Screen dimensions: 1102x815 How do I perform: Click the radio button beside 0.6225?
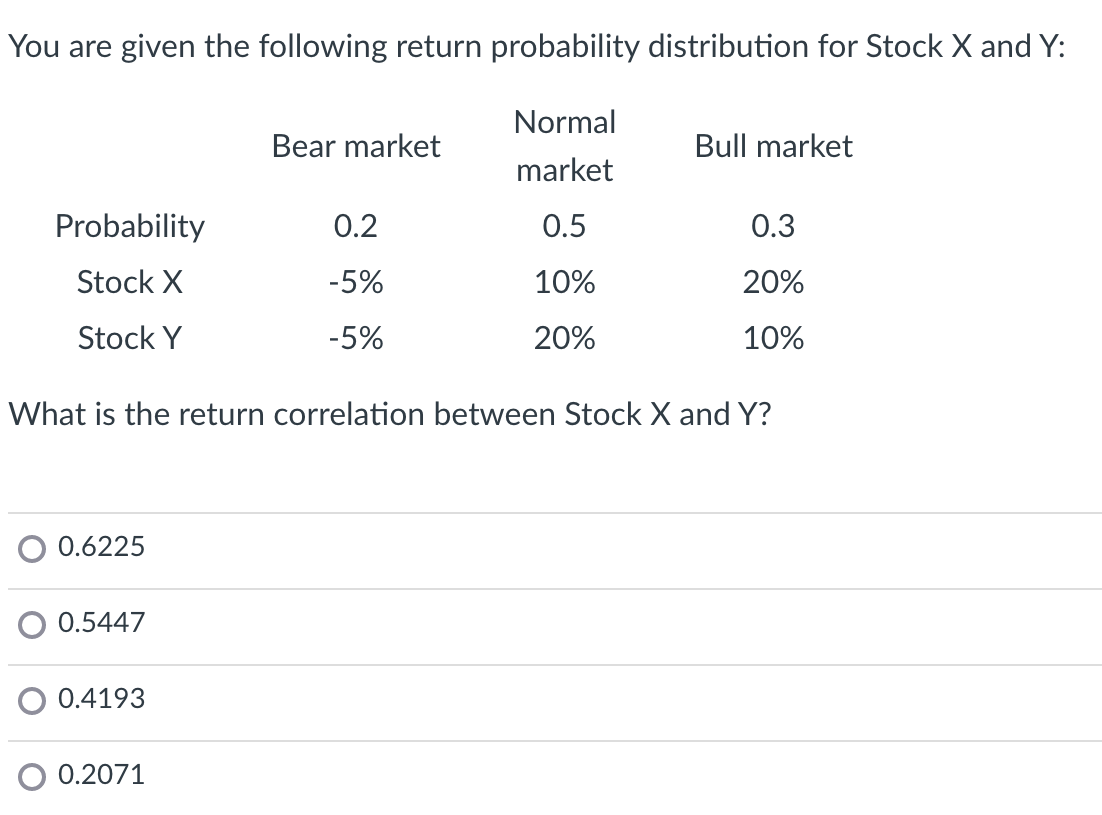[x=31, y=547]
